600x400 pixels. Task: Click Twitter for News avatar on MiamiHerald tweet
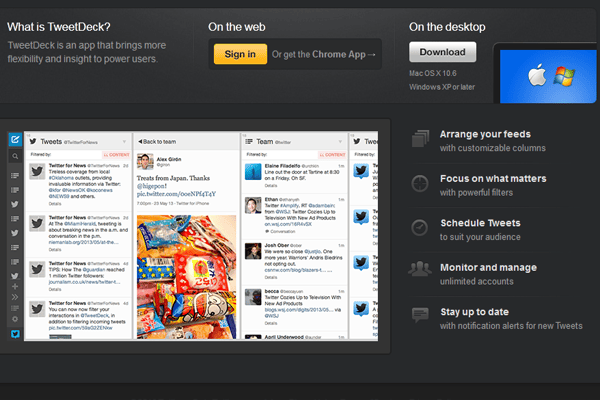pyautogui.click(x=37, y=223)
